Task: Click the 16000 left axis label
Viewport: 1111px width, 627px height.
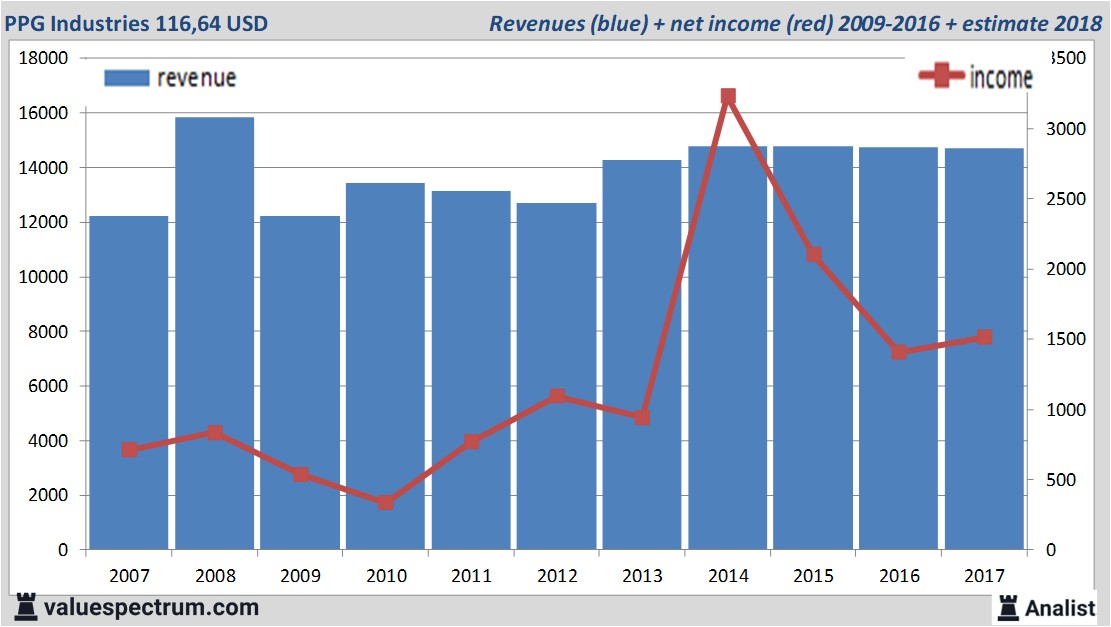Action: coord(43,113)
